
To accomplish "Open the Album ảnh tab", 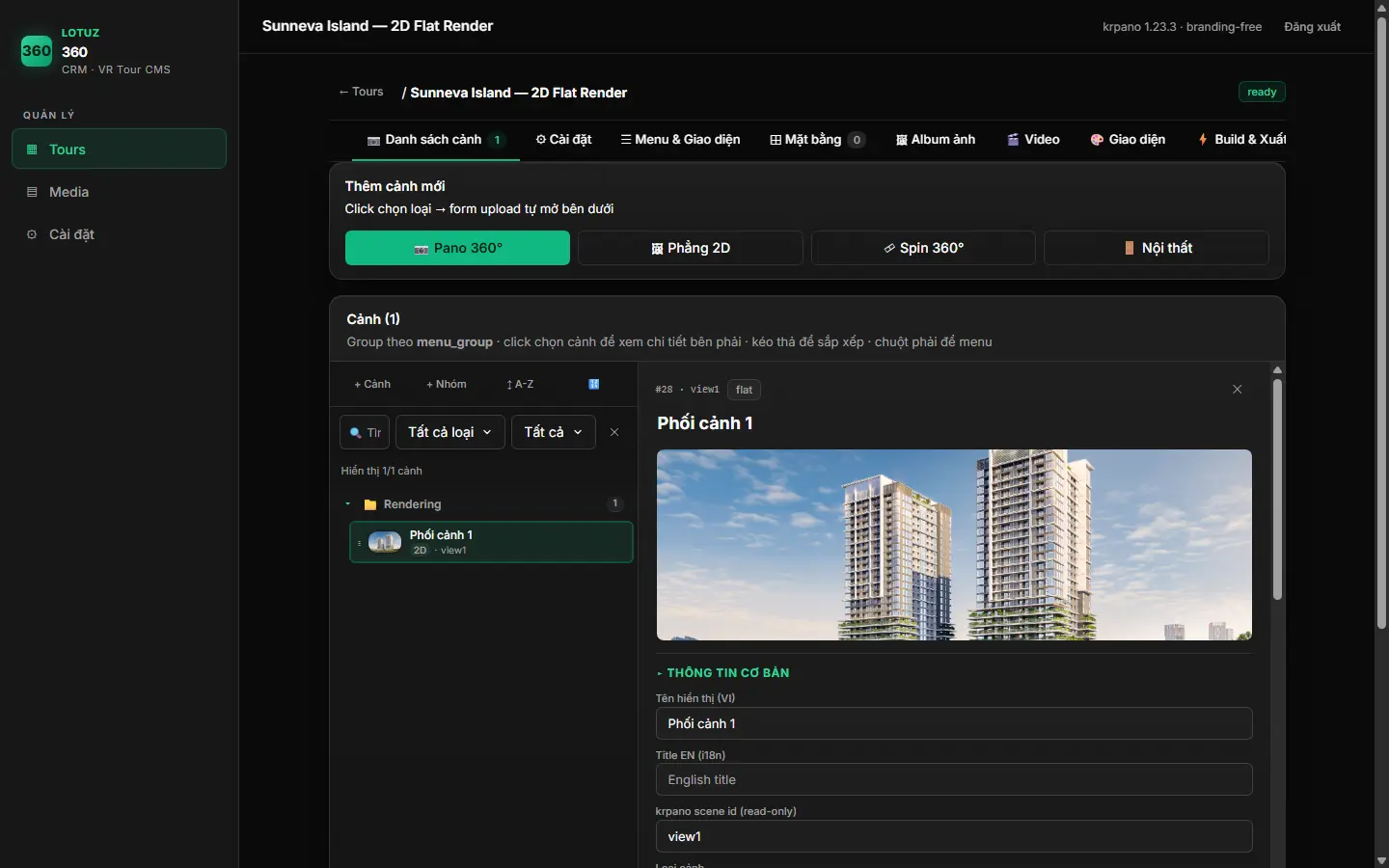I will click(x=936, y=140).
